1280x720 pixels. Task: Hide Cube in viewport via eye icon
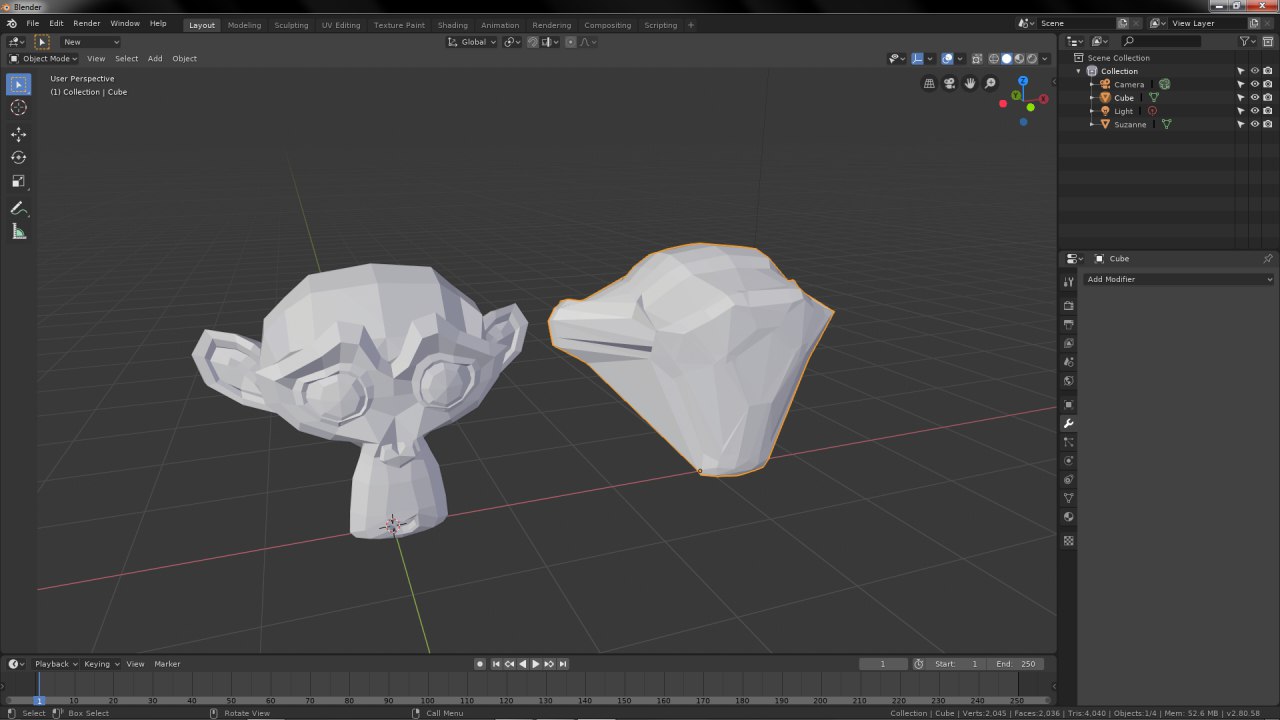(x=1254, y=98)
